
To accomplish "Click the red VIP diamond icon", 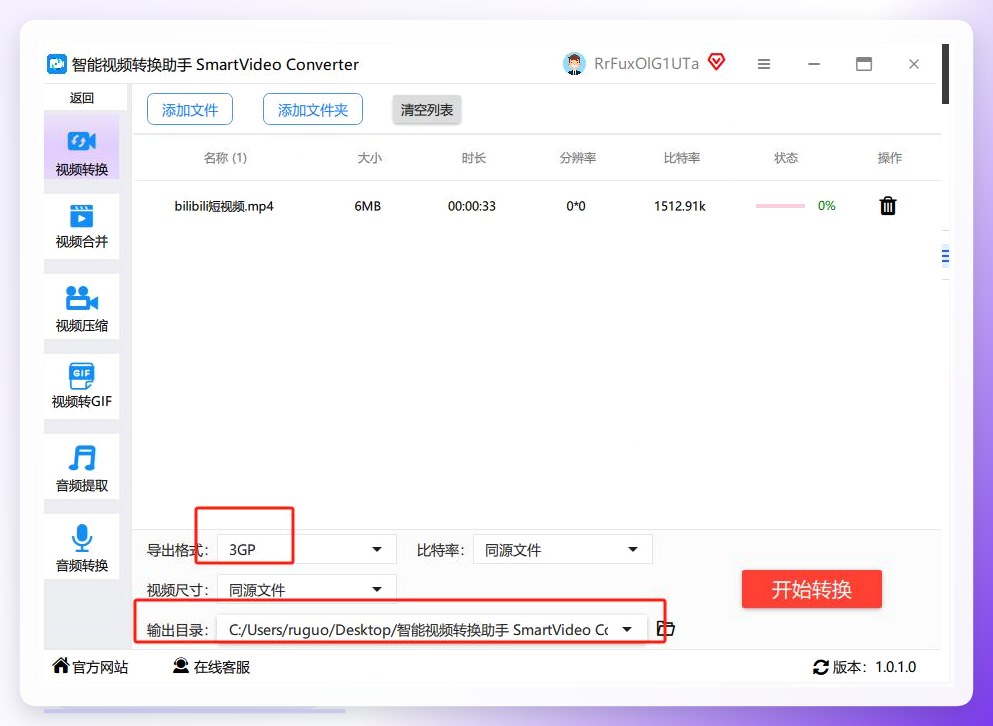I will 716,62.
